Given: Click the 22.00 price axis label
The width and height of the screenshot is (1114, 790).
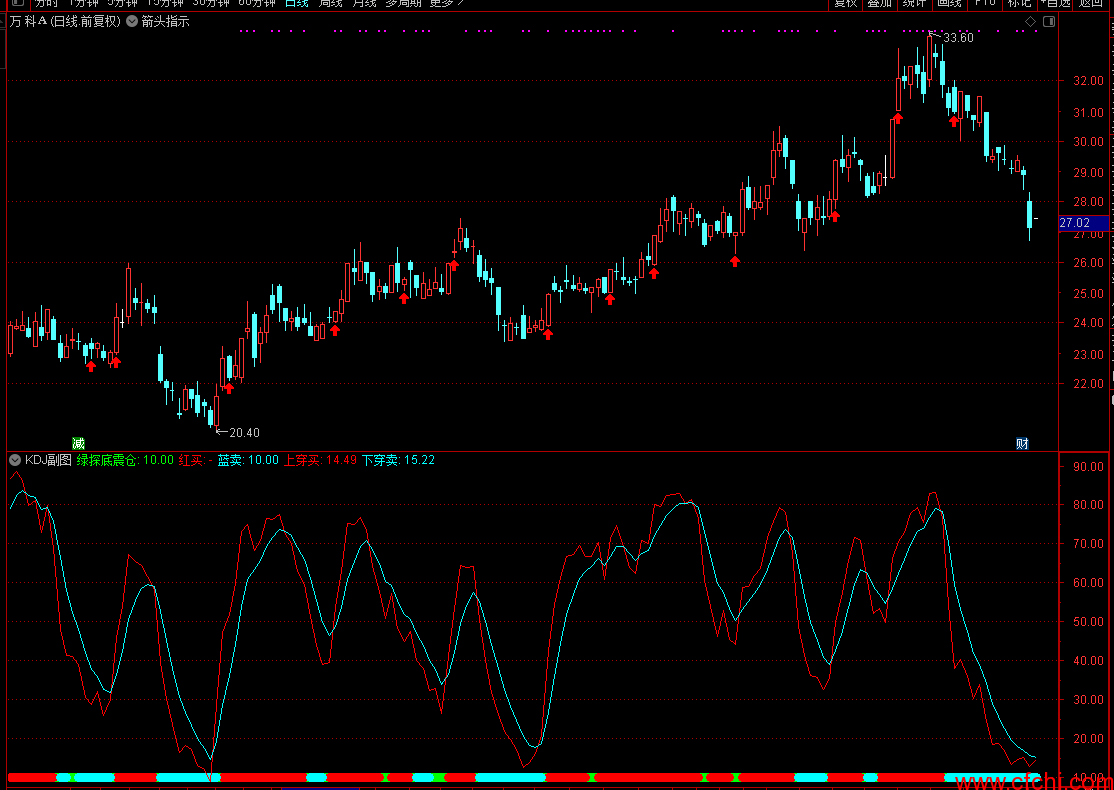Looking at the screenshot, I should pos(1088,384).
